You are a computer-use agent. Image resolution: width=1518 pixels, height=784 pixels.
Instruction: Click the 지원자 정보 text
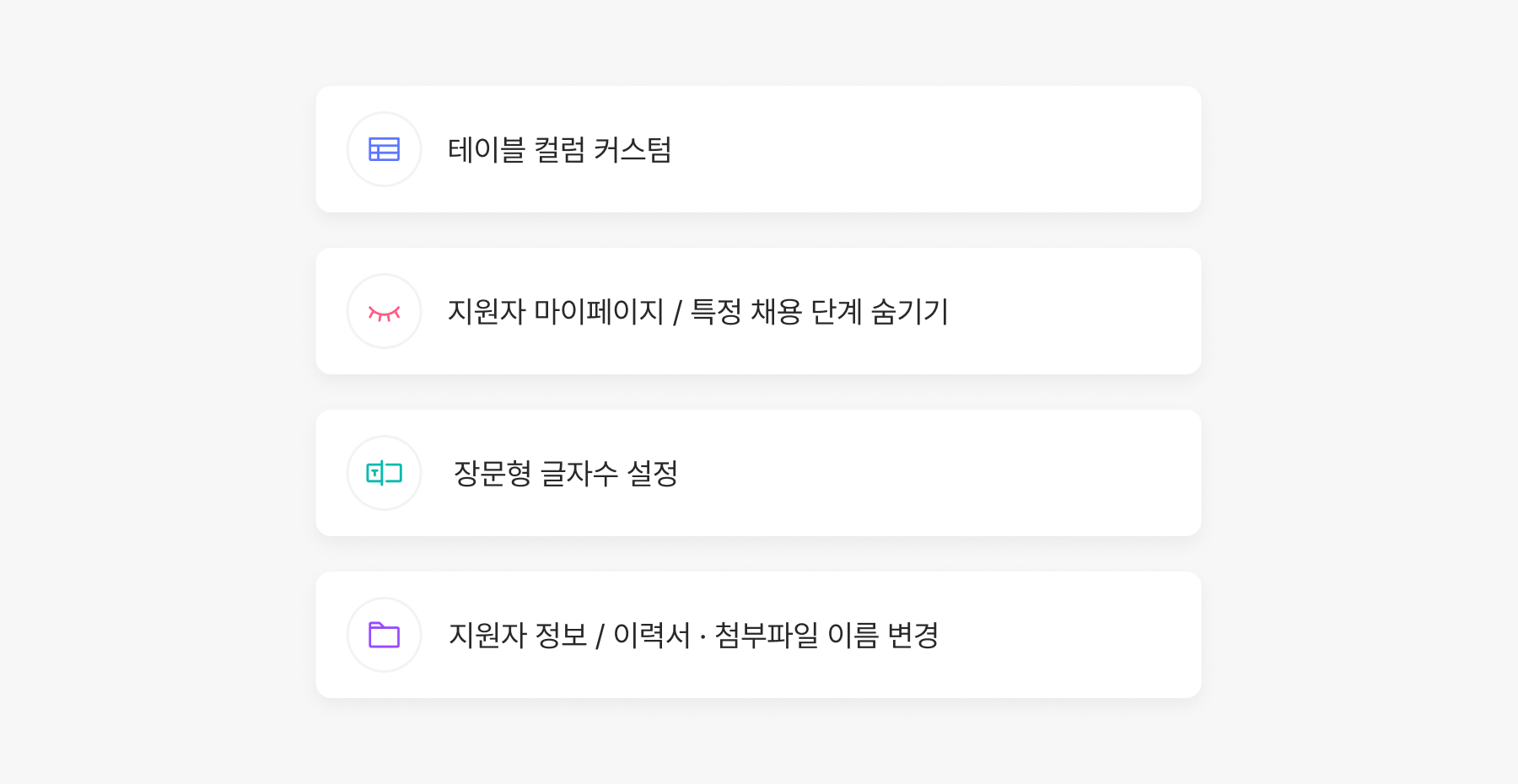pos(517,636)
